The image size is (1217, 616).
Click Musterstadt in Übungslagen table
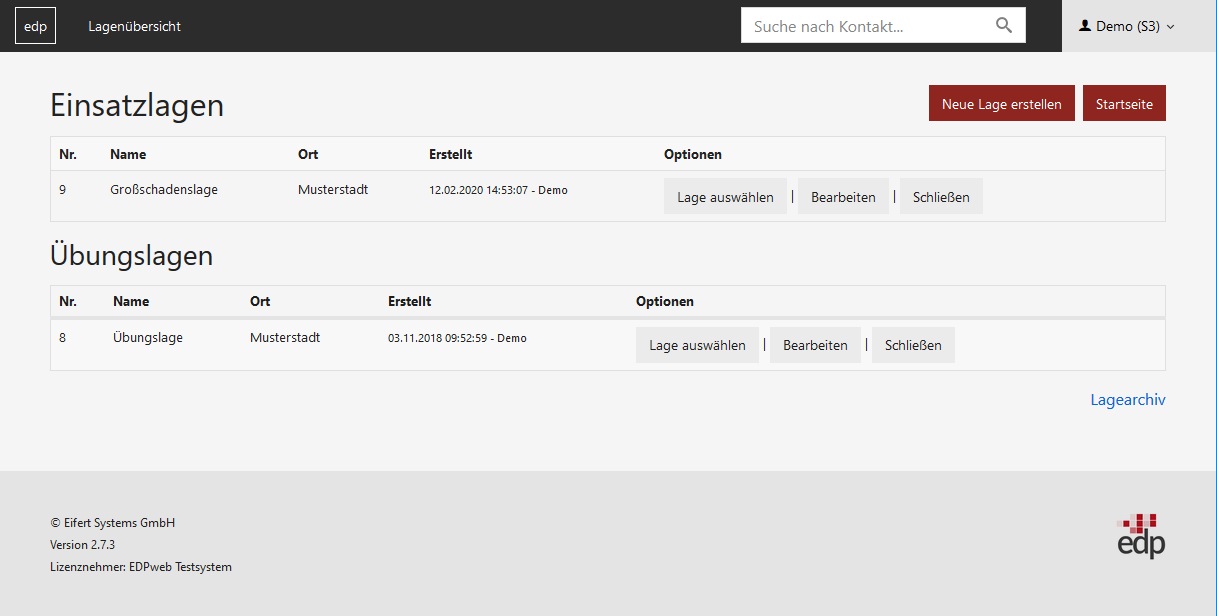285,337
